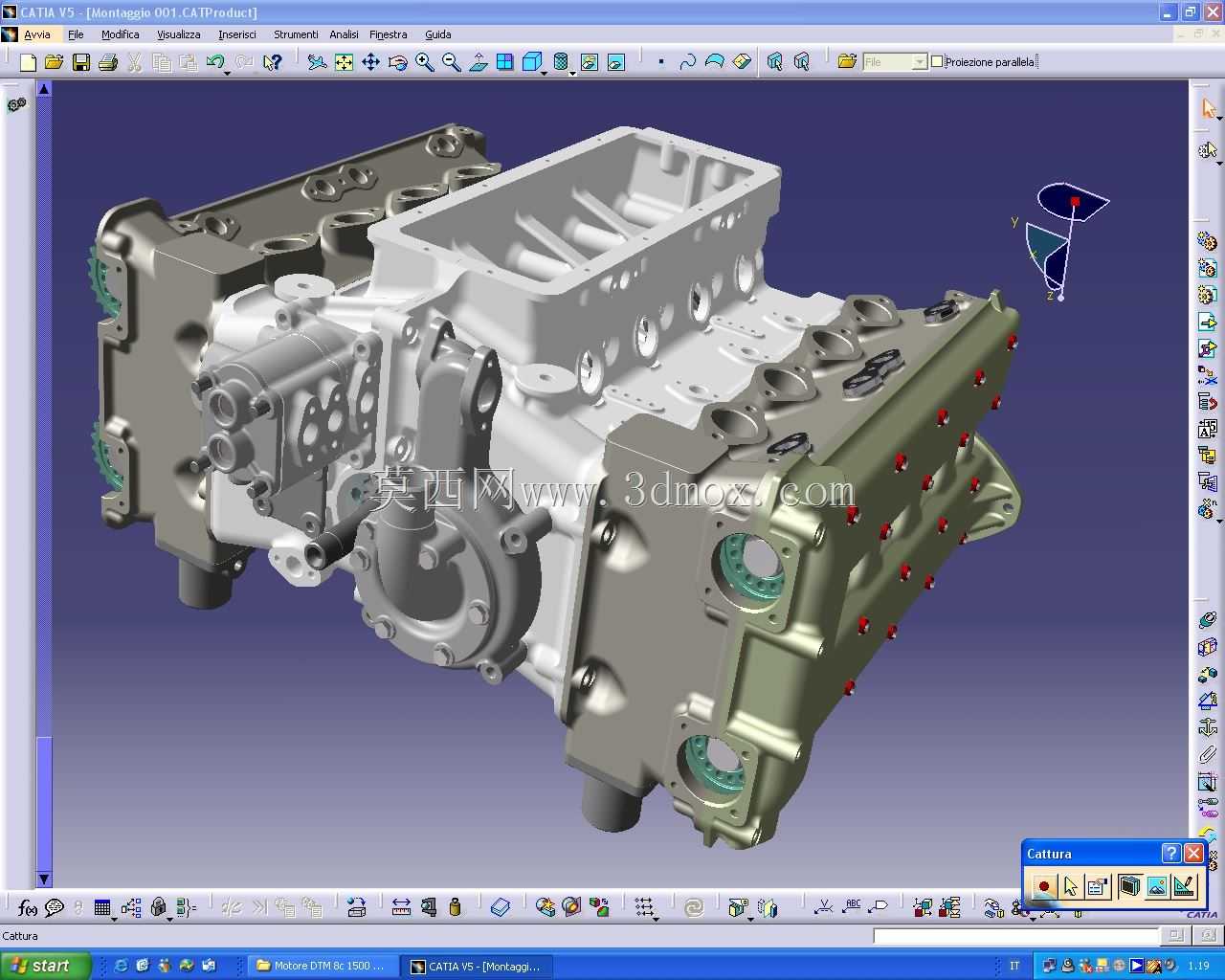Open the Modifica menu

[x=121, y=34]
